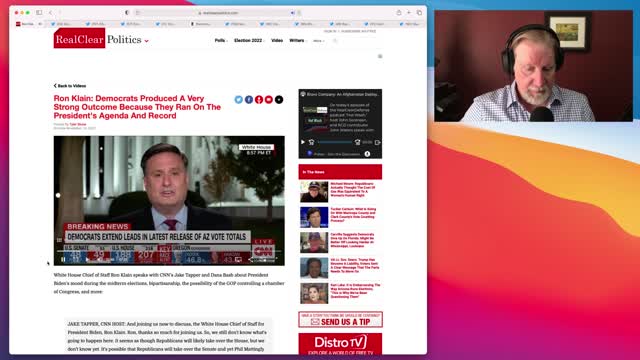Image resolution: width=640 pixels, height=360 pixels.
Task: Open the Karl Lake story link
Action: (x=355, y=291)
